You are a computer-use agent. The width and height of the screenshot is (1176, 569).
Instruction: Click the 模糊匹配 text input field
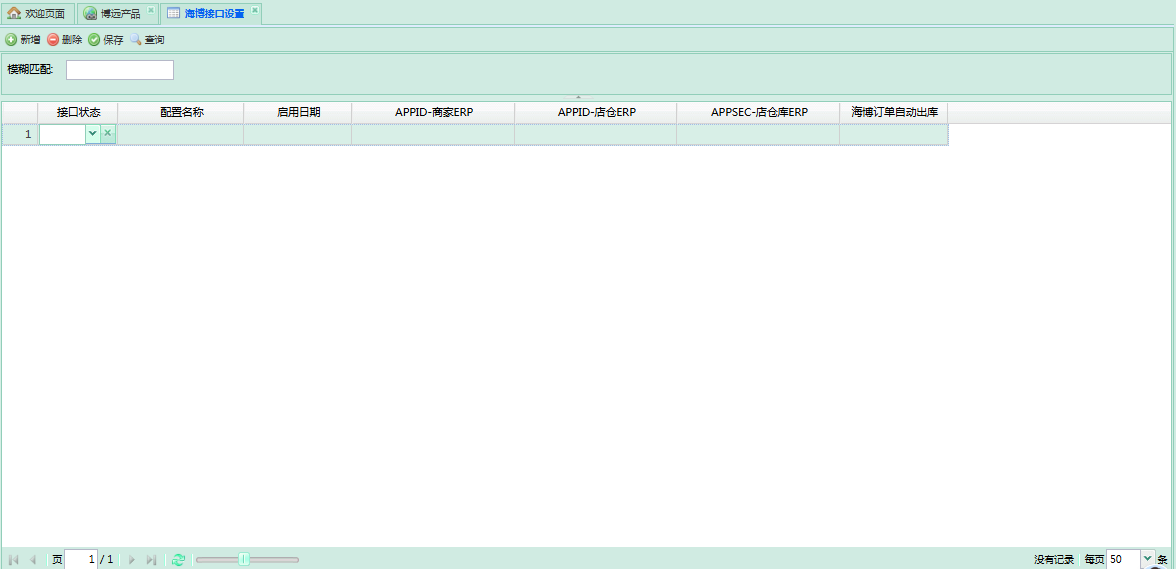(120, 70)
